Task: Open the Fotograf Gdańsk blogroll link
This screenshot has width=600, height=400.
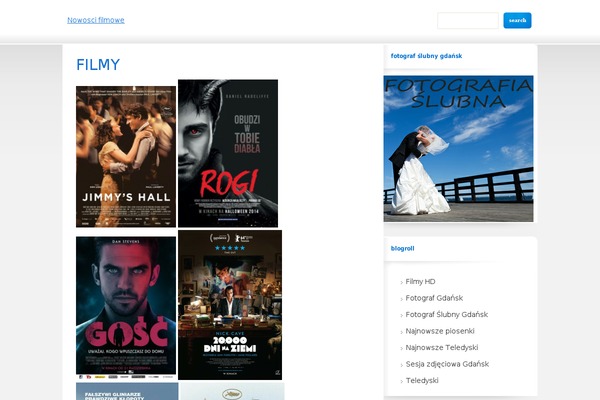Action: [x=434, y=298]
